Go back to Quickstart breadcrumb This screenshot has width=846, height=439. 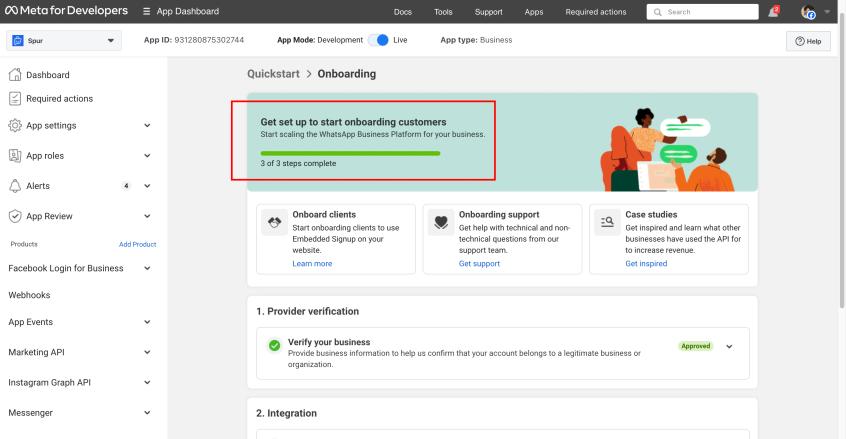[273, 74]
